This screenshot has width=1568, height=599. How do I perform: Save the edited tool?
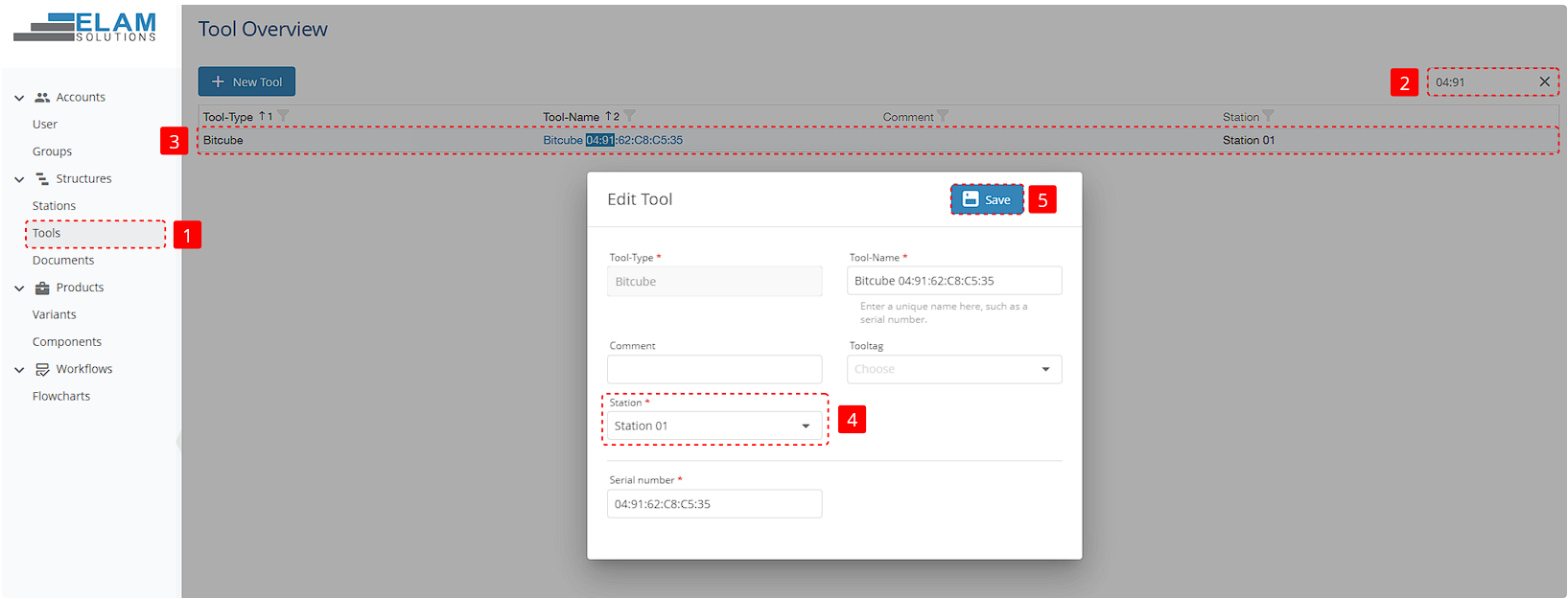pos(987,199)
